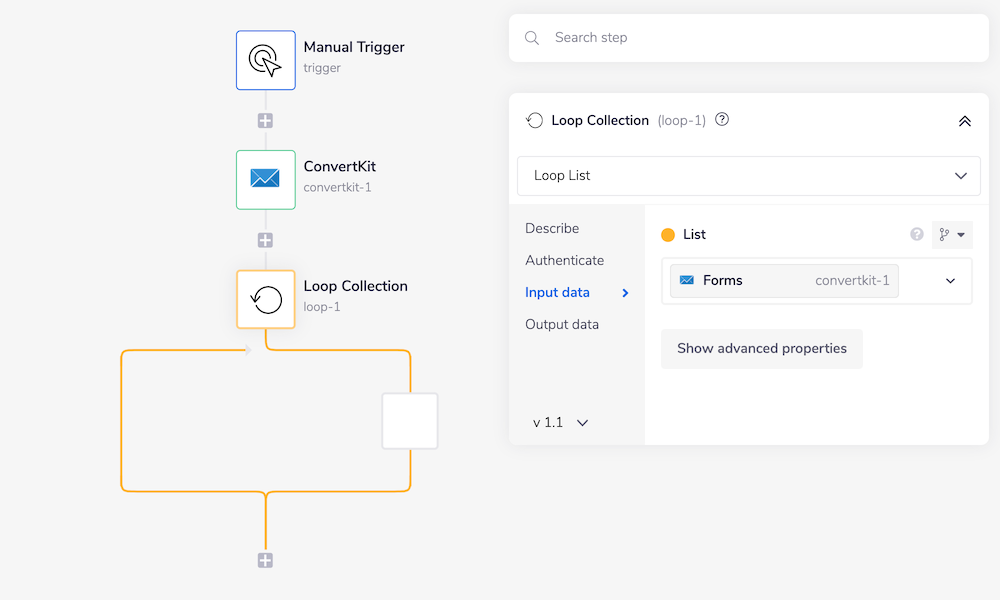Screen dimensions: 1000x600
Task: Click the plus toggle below Manual Trigger
Action: 265,120
